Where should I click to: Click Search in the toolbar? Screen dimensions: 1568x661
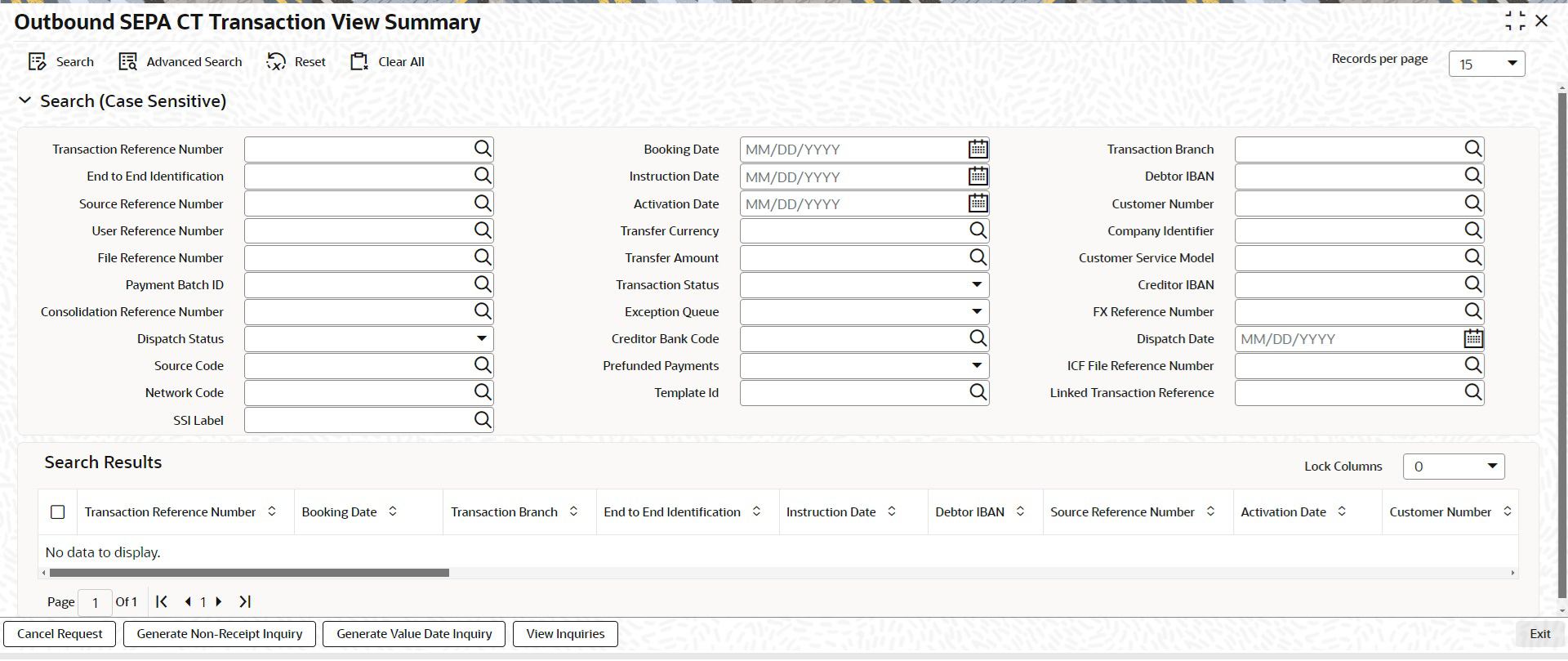(x=61, y=62)
